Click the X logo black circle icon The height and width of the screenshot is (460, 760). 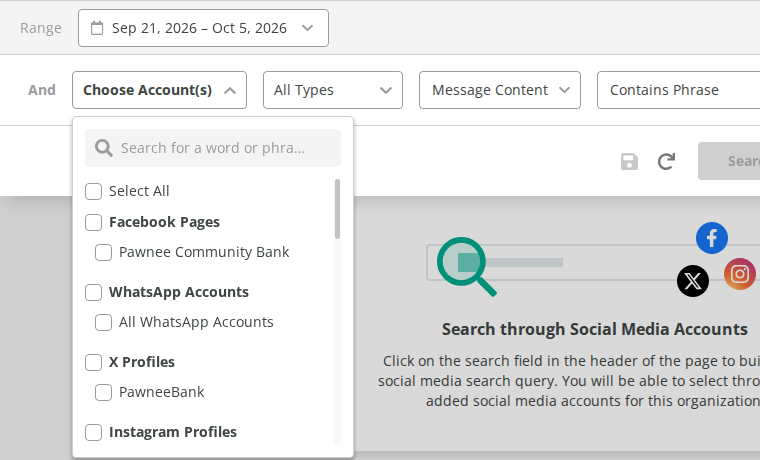click(x=693, y=281)
